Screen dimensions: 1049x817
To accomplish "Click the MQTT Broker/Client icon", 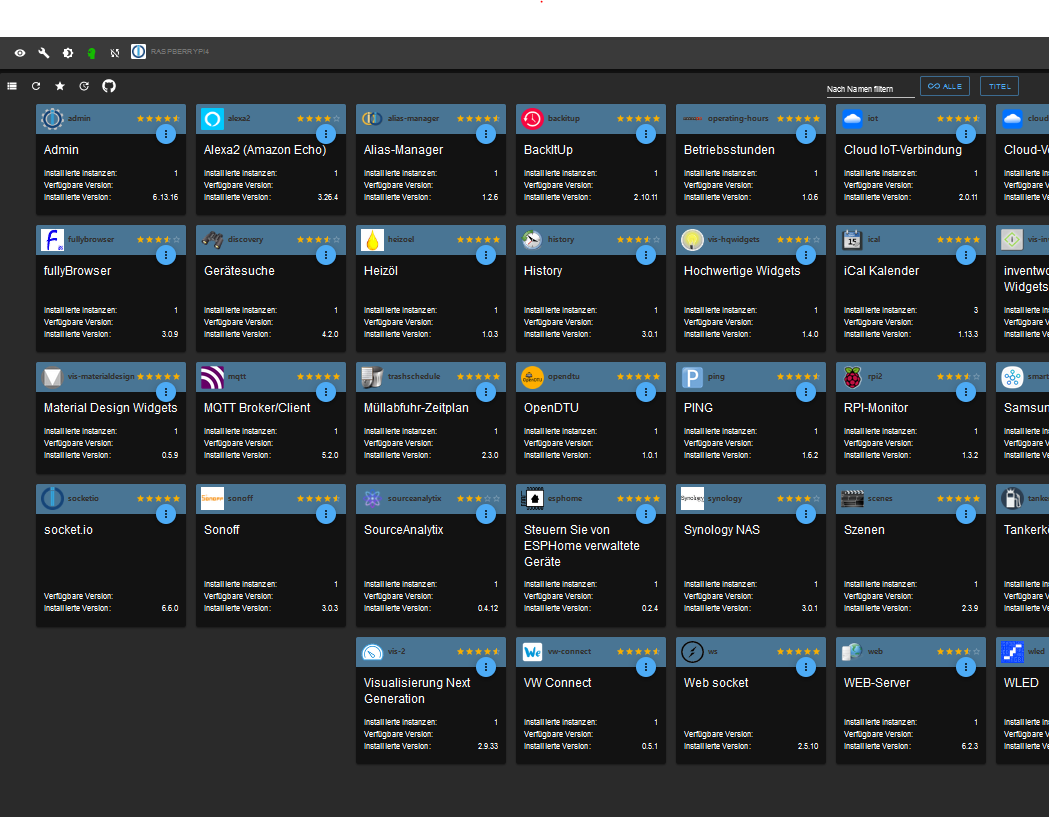I will (213, 377).
